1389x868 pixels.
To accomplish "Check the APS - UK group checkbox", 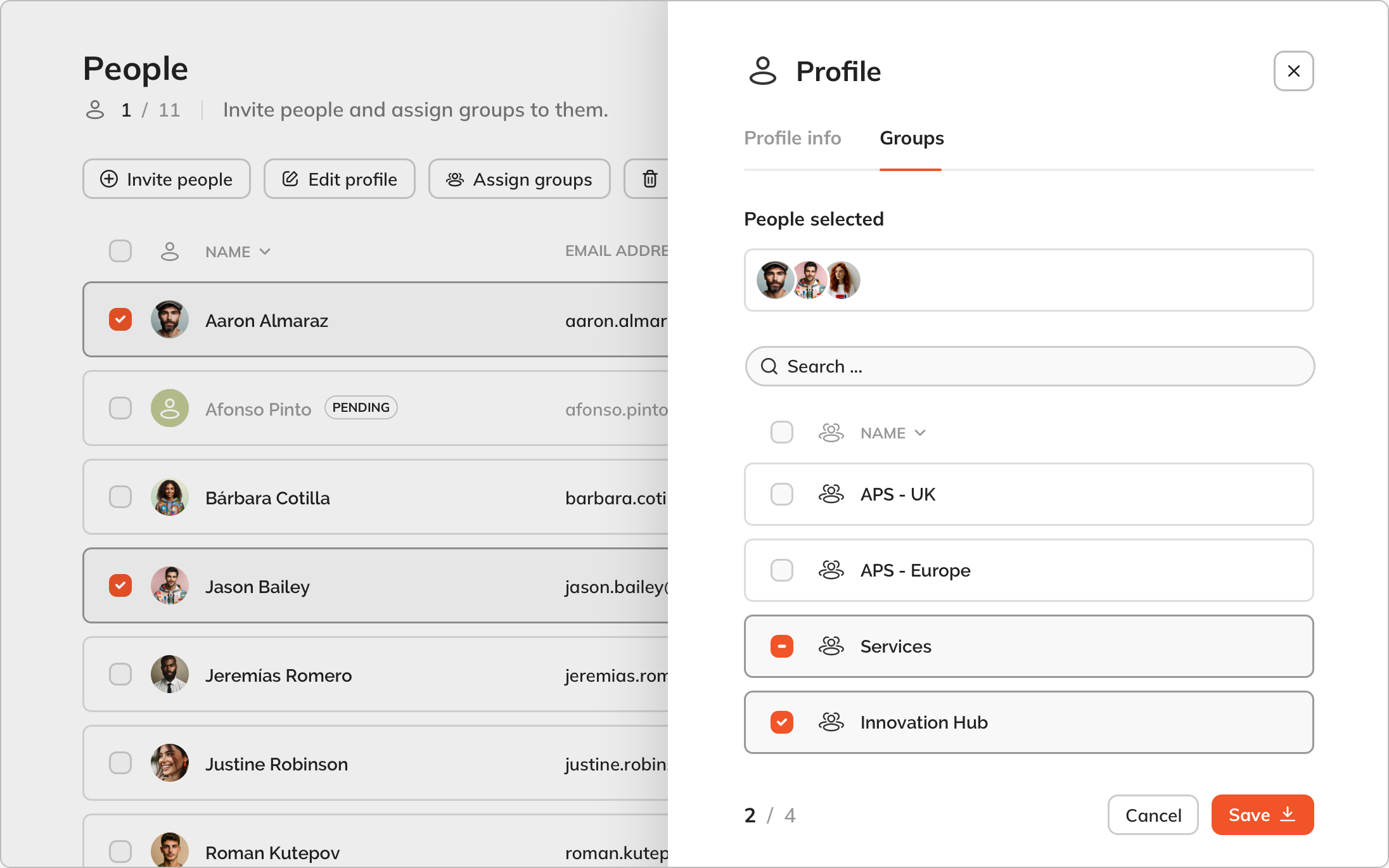I will tap(781, 494).
